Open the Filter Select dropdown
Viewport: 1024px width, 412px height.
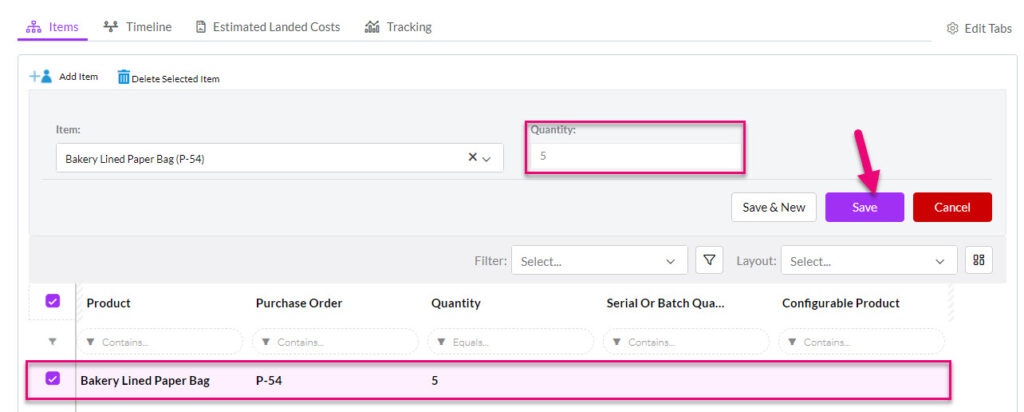click(600, 261)
